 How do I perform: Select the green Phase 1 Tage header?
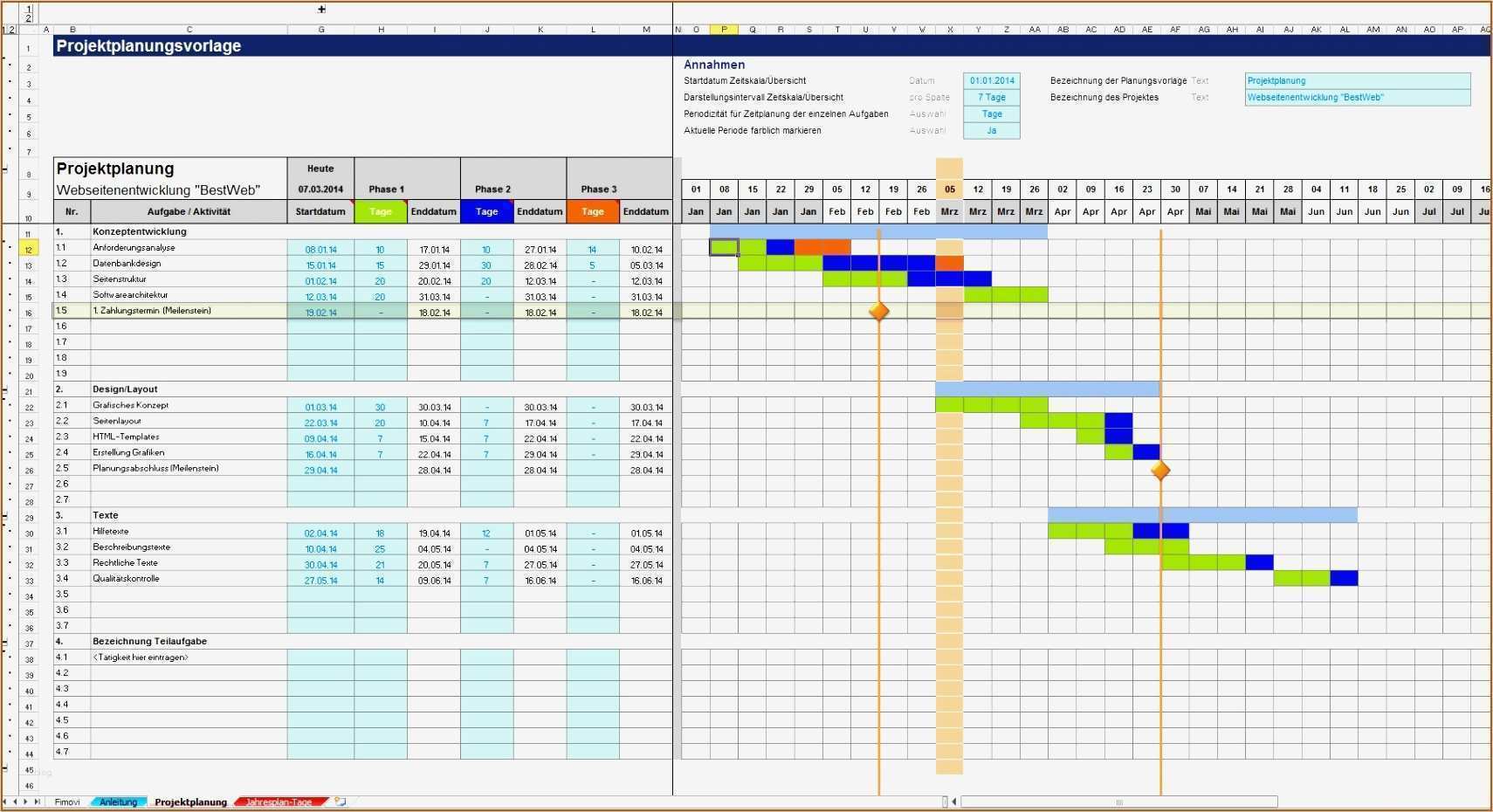click(x=381, y=212)
